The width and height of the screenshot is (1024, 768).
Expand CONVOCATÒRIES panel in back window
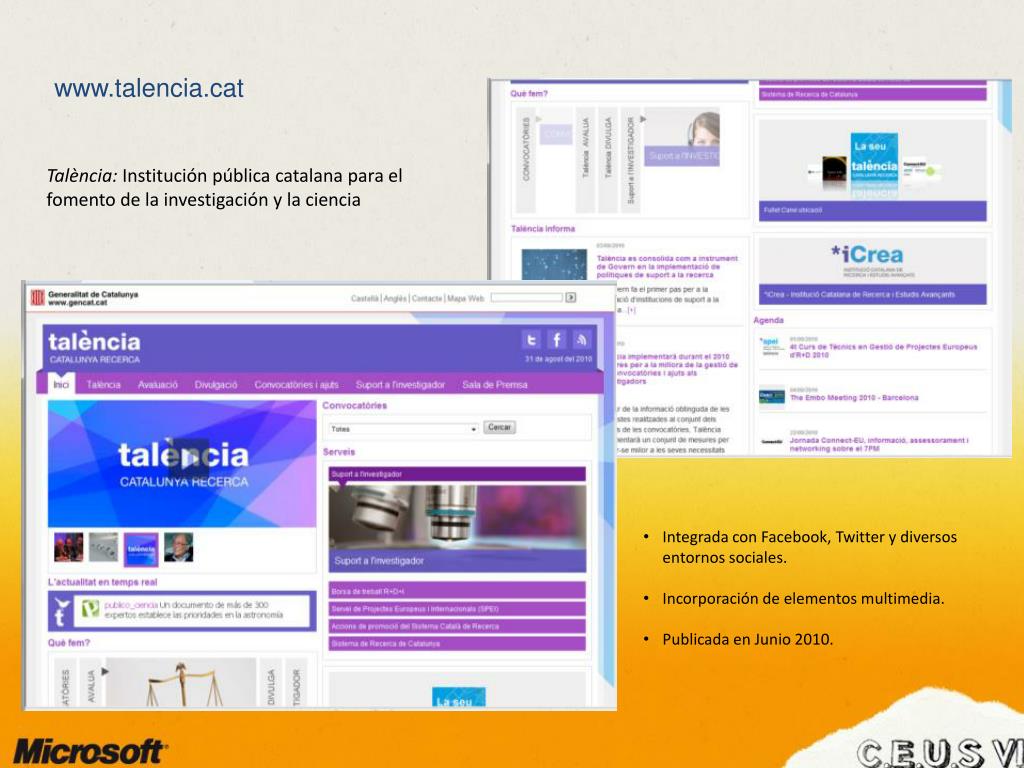(526, 160)
